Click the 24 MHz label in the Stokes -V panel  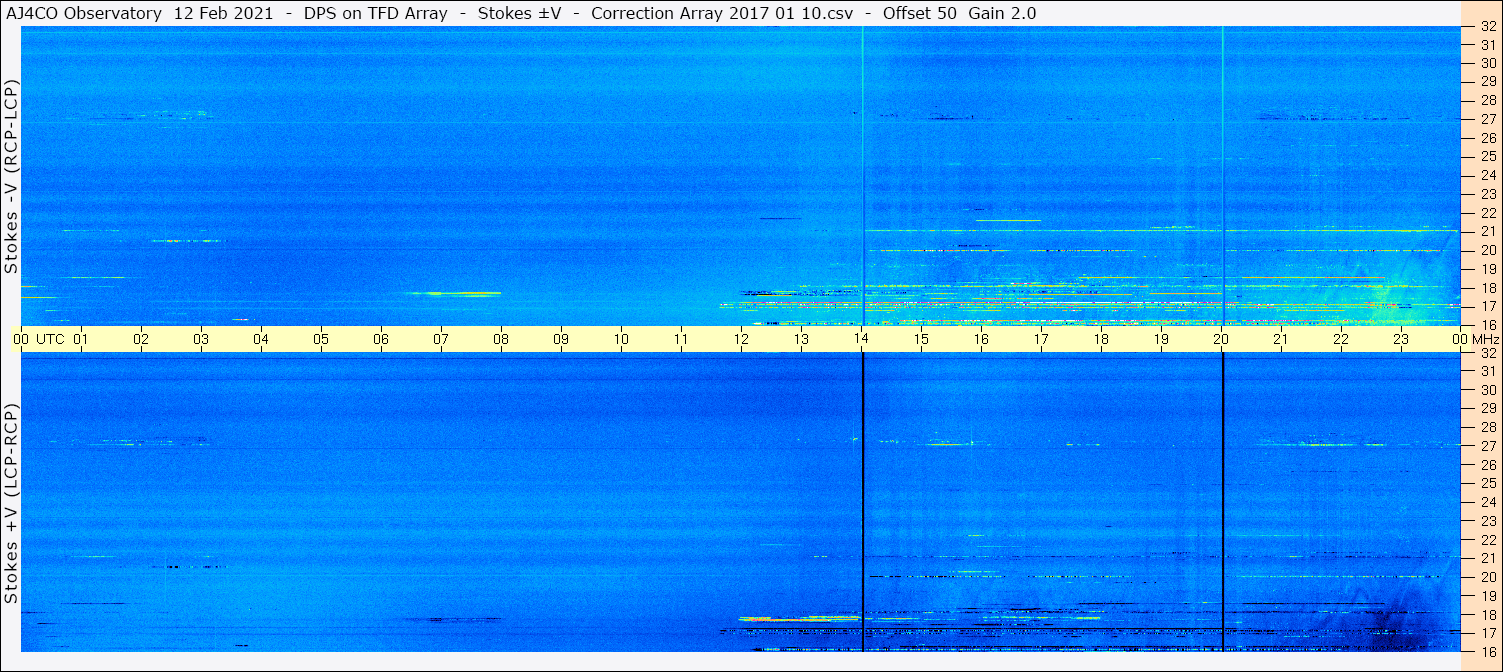pos(1487,176)
